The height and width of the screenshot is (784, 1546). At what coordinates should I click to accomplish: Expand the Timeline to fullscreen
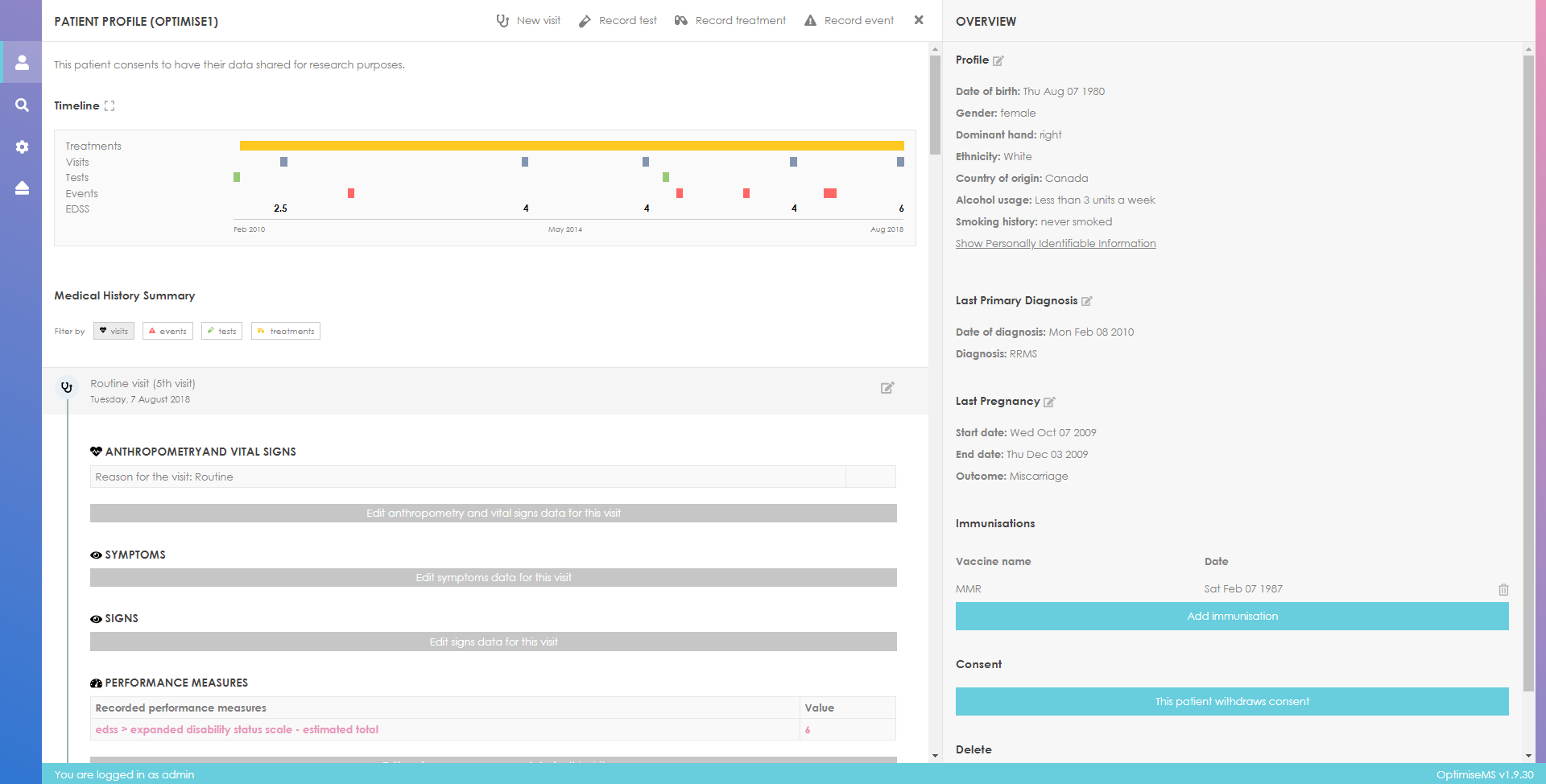tap(110, 106)
